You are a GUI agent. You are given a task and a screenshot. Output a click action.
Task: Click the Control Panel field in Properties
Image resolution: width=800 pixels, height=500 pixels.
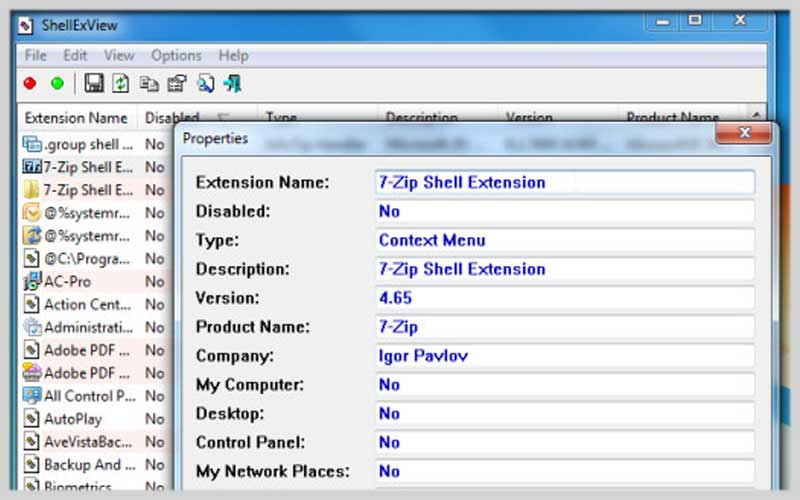pyautogui.click(x=565, y=443)
